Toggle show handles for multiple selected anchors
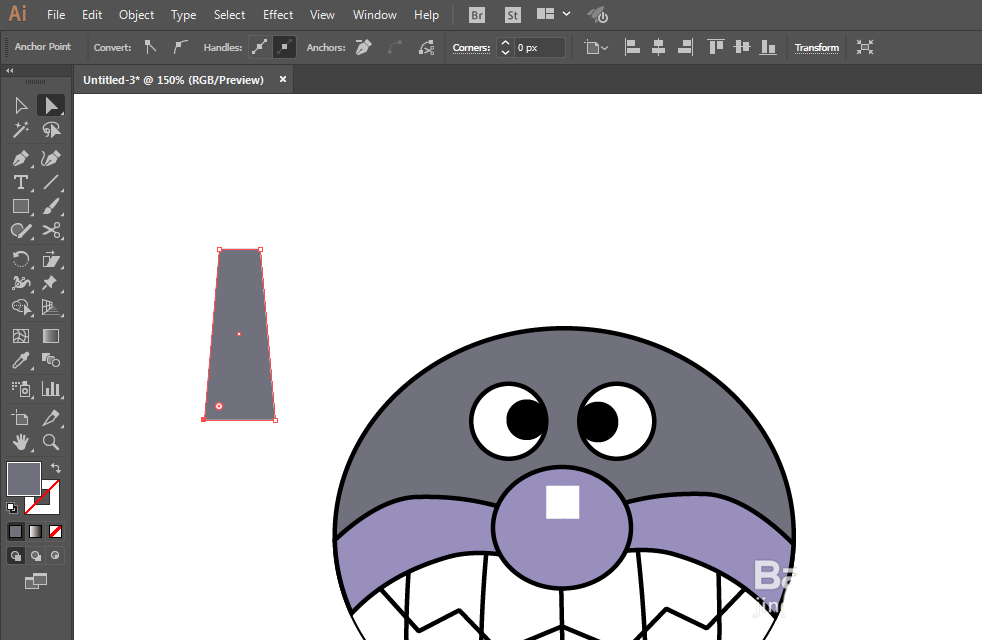982x640 pixels. click(259, 47)
